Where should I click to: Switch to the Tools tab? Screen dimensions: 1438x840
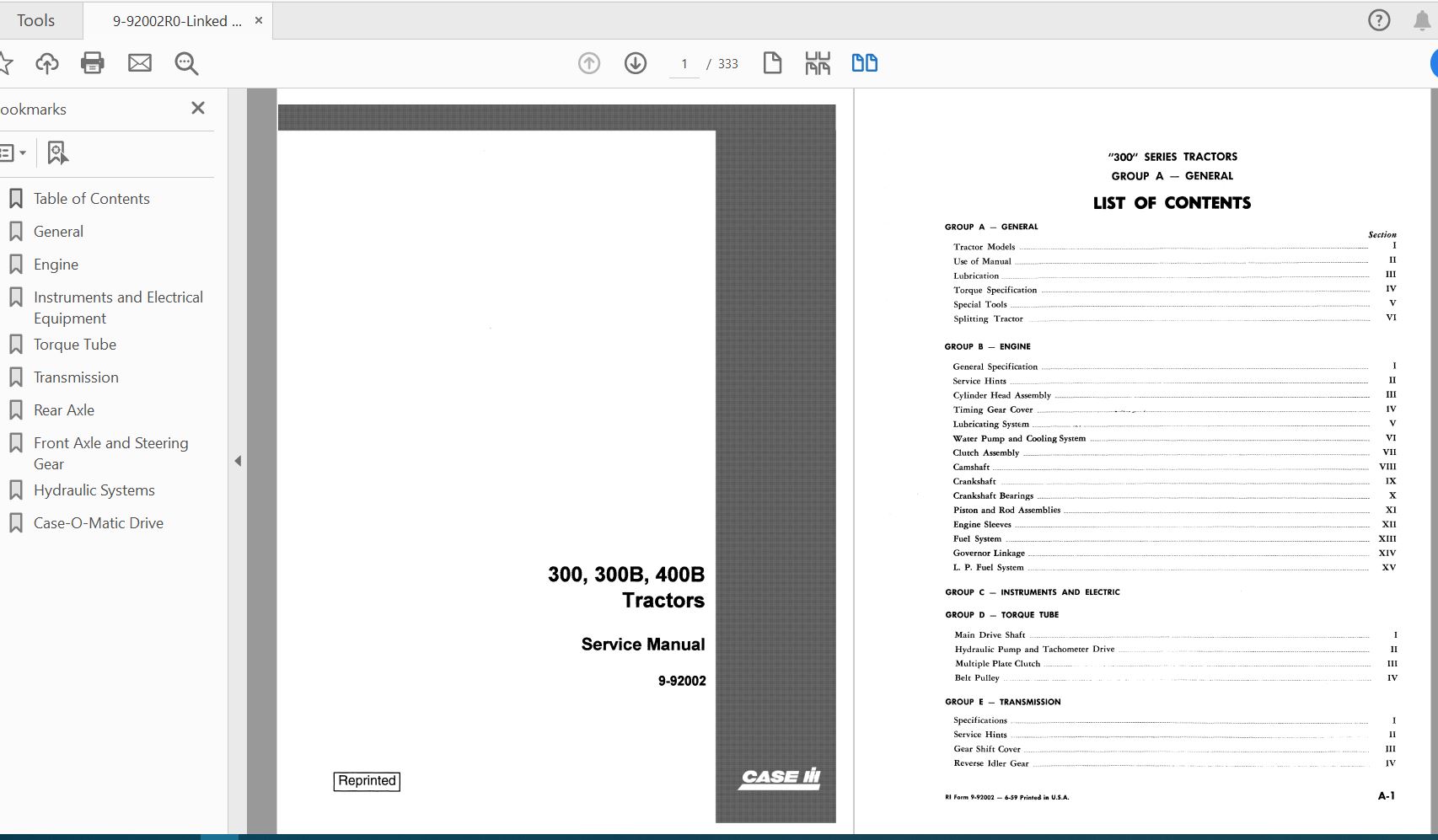(x=35, y=19)
